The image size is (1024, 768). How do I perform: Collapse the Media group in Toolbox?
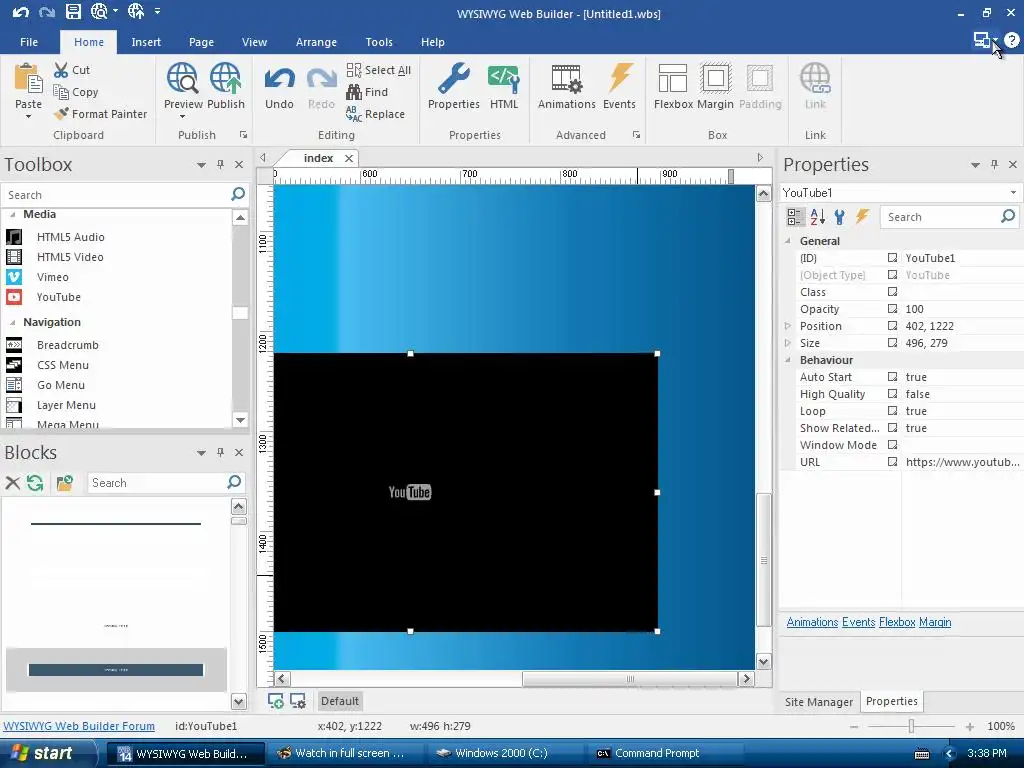12,214
